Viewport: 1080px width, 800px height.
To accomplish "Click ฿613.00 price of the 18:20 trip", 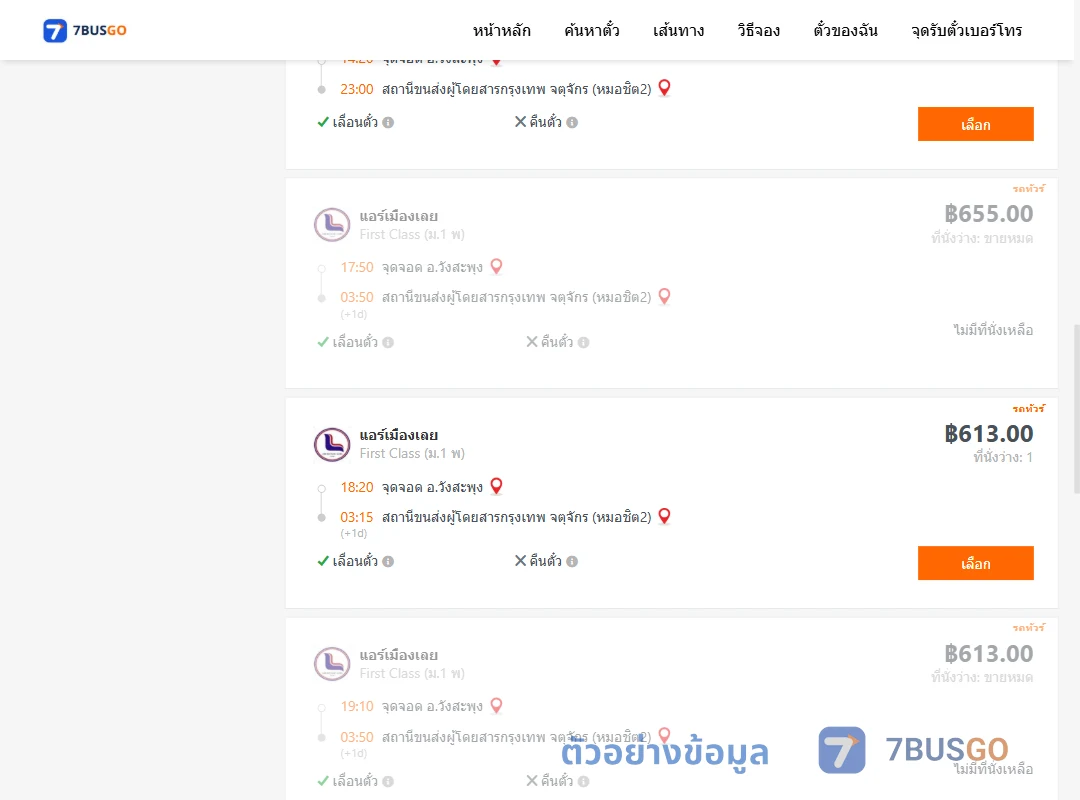I will point(988,433).
